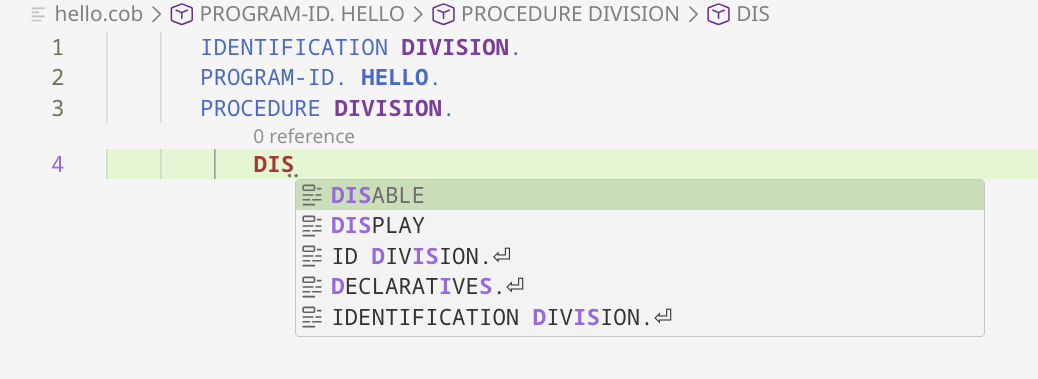Choose the DISPLAY autocomplete suggestion

coord(639,226)
